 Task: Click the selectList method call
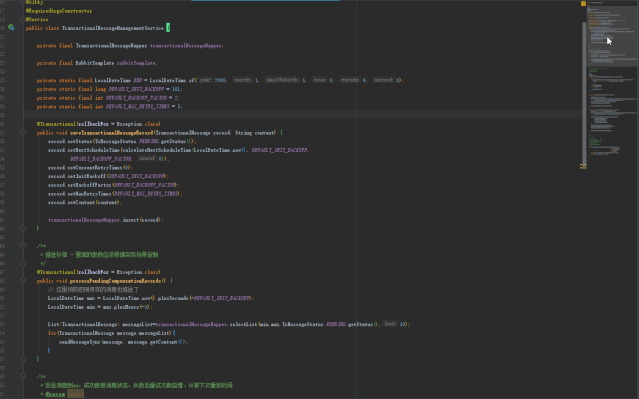point(244,324)
